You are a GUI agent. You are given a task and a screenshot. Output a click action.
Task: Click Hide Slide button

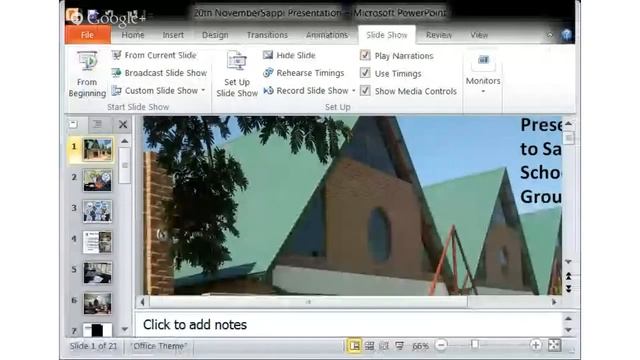pos(289,55)
